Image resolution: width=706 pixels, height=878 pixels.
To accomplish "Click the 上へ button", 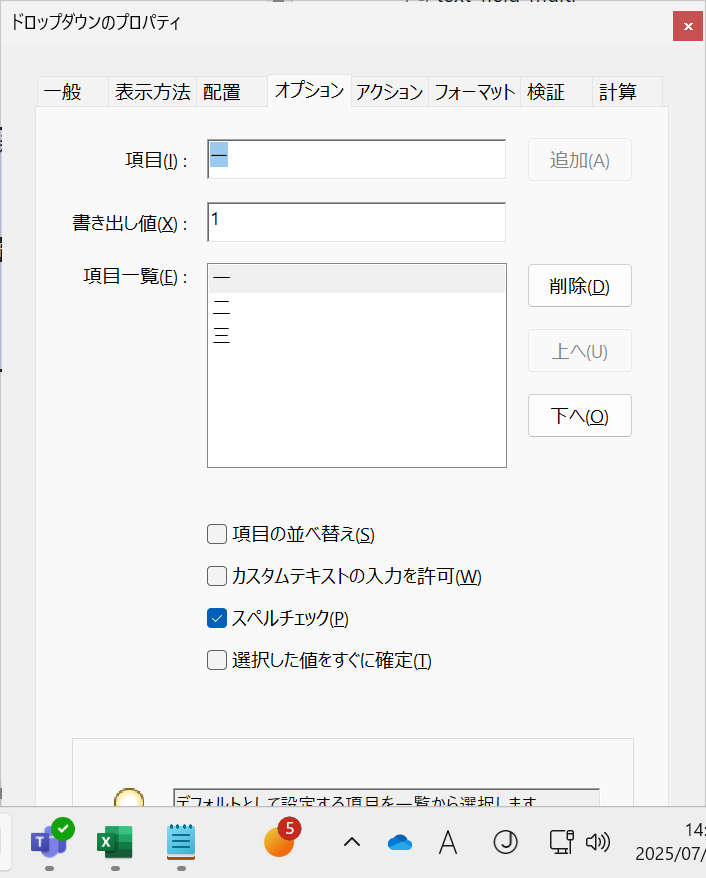I will (x=579, y=351).
